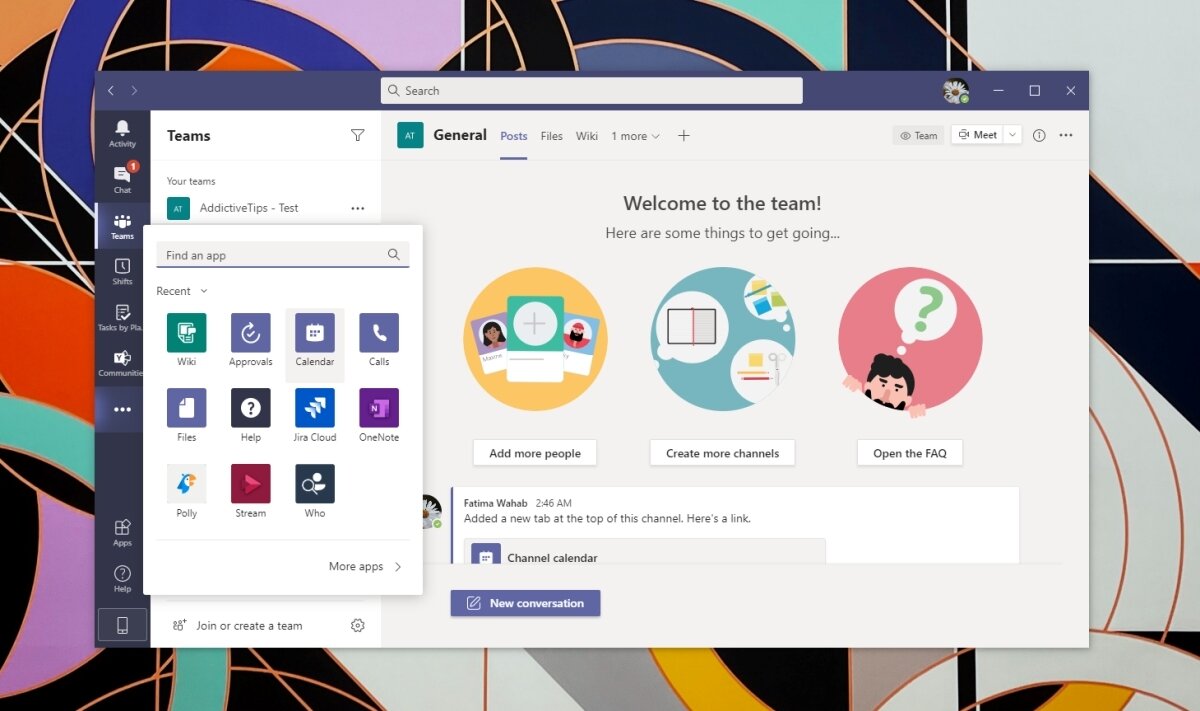This screenshot has width=1200, height=711.
Task: Open the Shifts app from sidebar
Action: point(121,271)
